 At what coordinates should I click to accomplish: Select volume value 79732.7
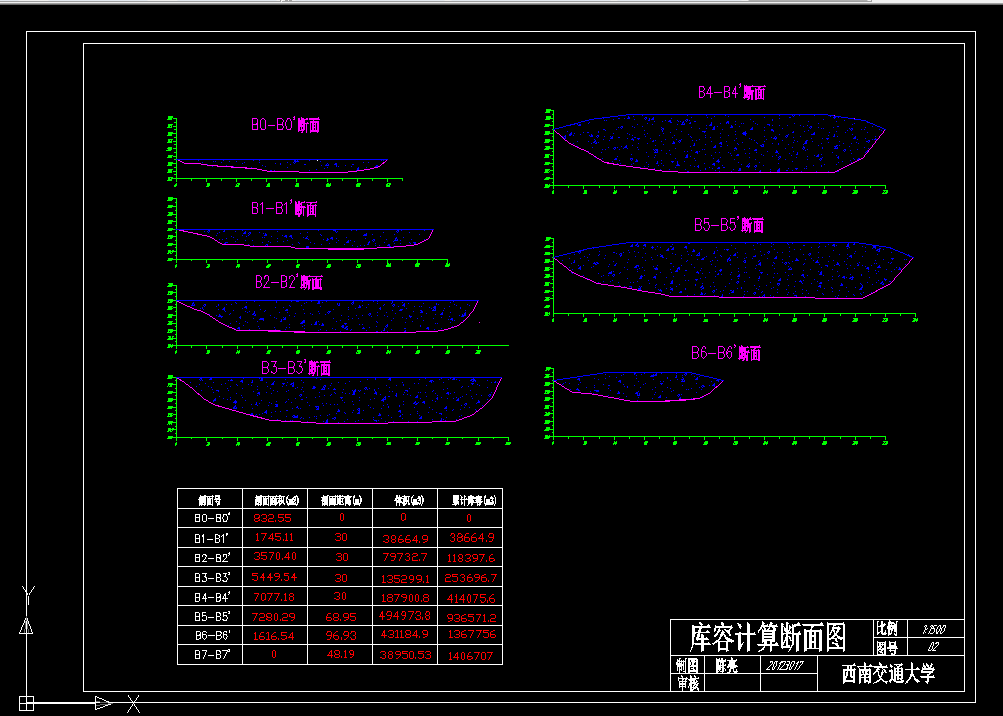point(405,557)
